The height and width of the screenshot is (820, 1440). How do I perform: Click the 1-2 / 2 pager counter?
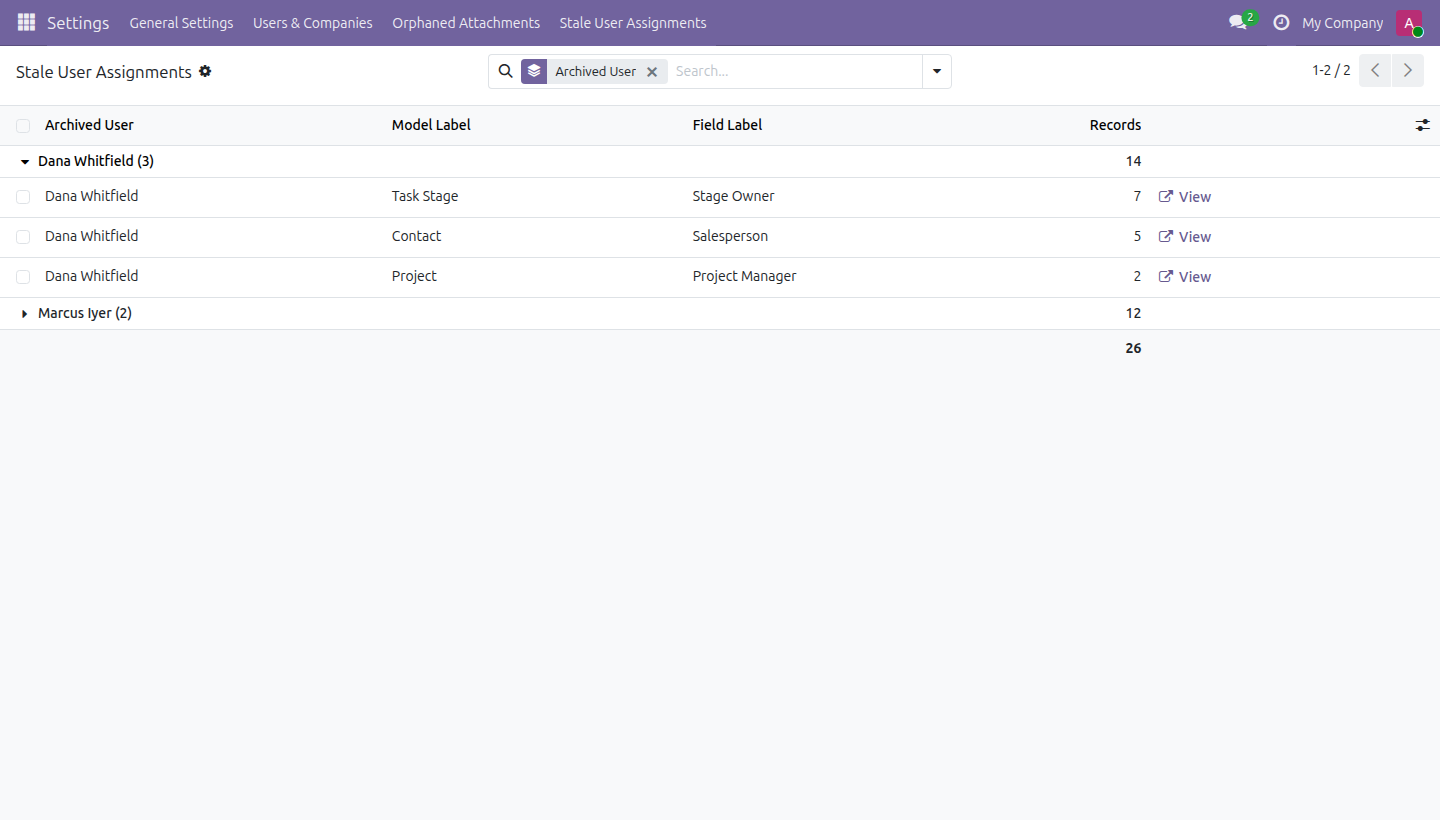[1331, 71]
